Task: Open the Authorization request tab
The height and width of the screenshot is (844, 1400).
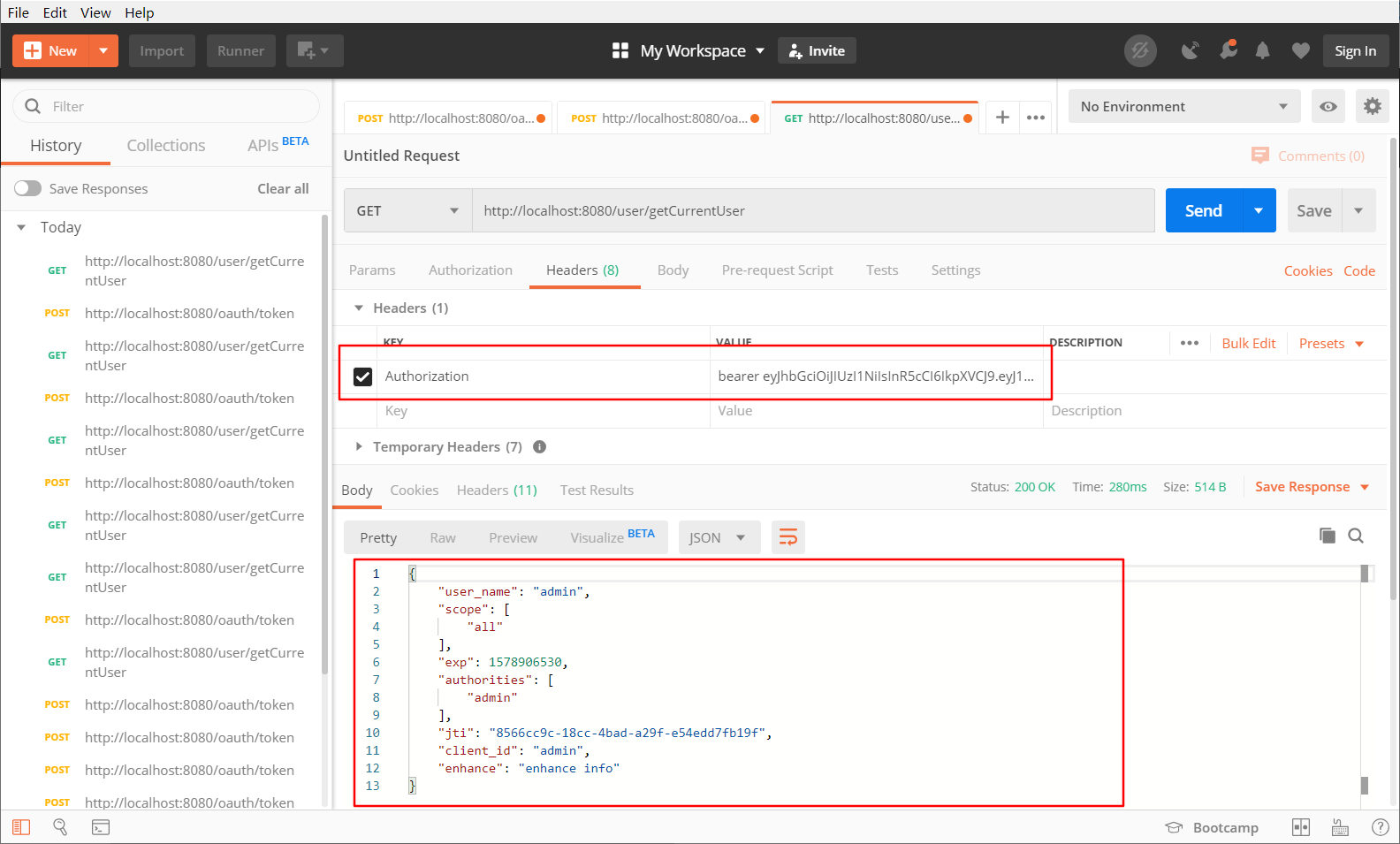Action: (x=470, y=270)
